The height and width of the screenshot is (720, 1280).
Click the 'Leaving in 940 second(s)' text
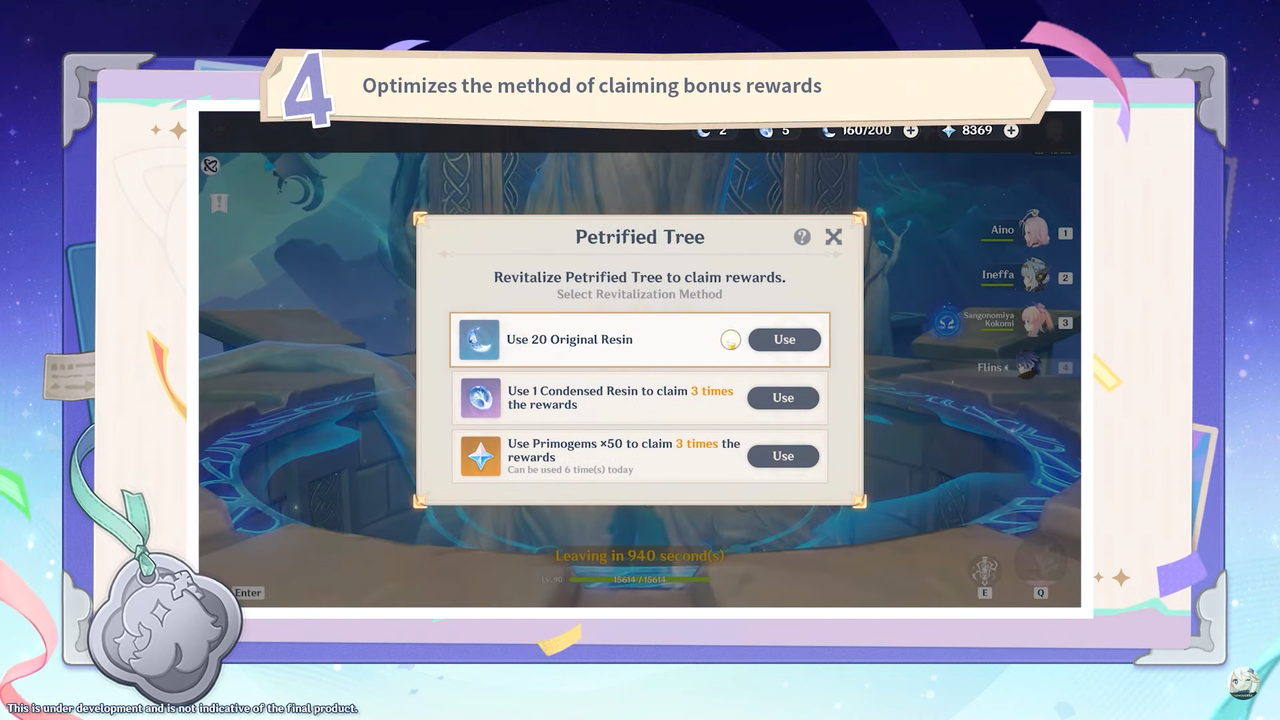point(640,556)
